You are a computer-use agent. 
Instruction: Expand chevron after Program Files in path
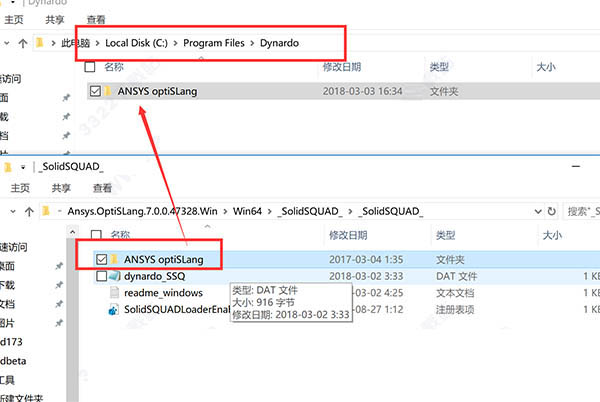(252, 43)
